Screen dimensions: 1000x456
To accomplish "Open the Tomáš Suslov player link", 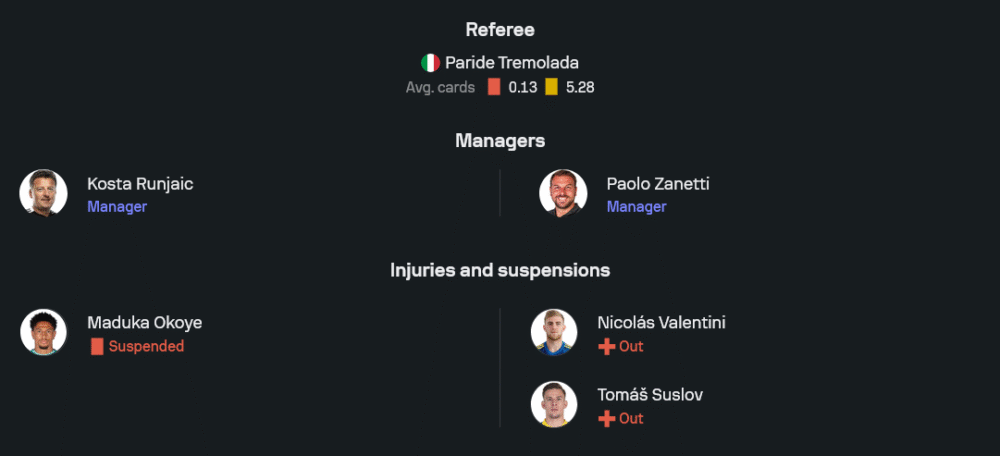I will pyautogui.click(x=650, y=395).
